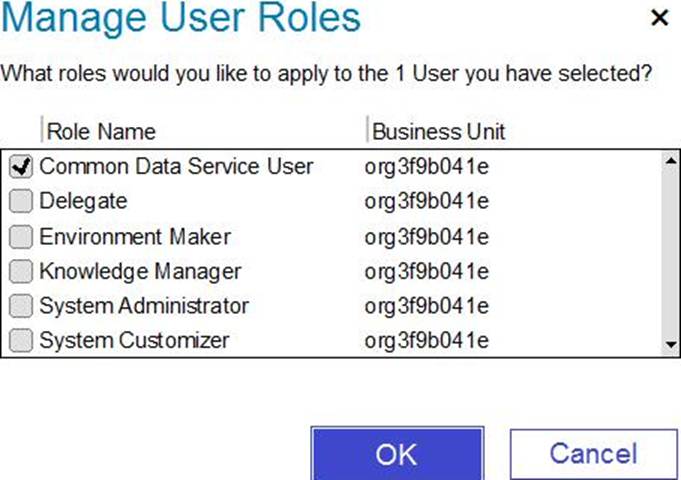Click the scroll up arrow in roles list
The width and height of the screenshot is (681, 480).
coord(671,161)
